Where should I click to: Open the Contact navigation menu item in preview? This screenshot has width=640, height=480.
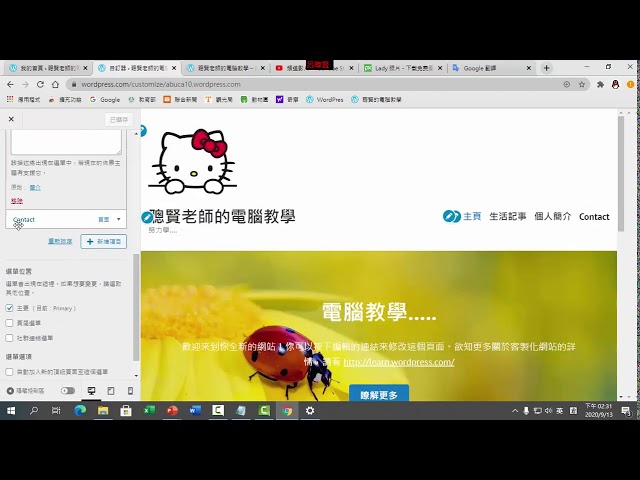point(594,217)
